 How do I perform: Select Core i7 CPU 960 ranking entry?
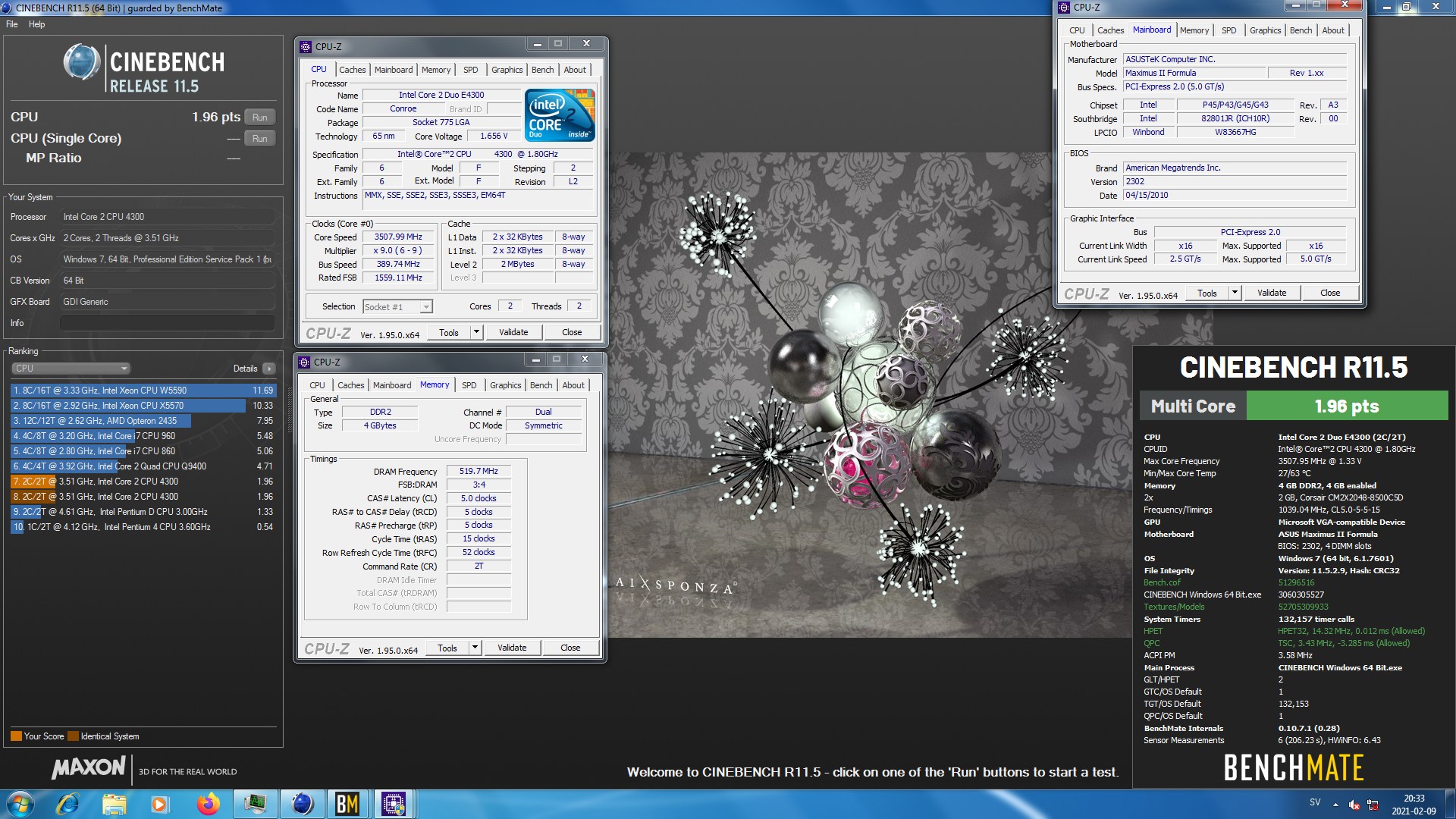[143, 436]
